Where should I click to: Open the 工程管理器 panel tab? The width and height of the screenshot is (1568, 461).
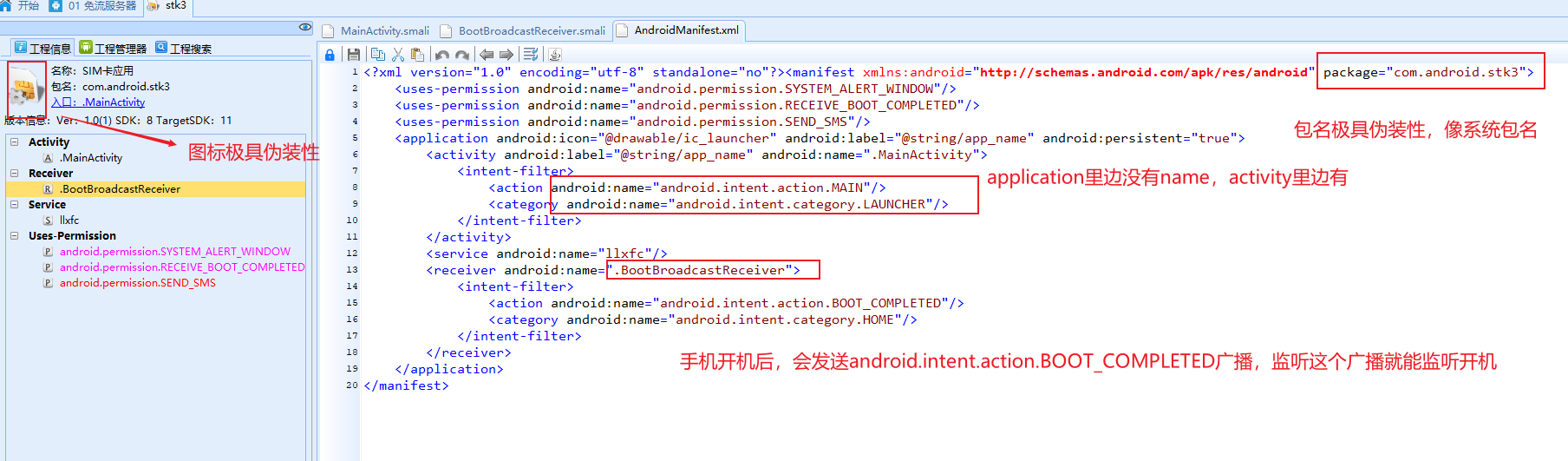[x=113, y=48]
